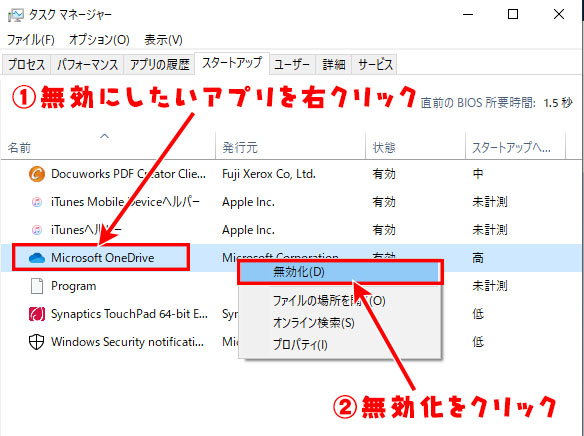Click the Microsoft OneDrive cloud icon
Screen dimensions: 584x436
37,258
